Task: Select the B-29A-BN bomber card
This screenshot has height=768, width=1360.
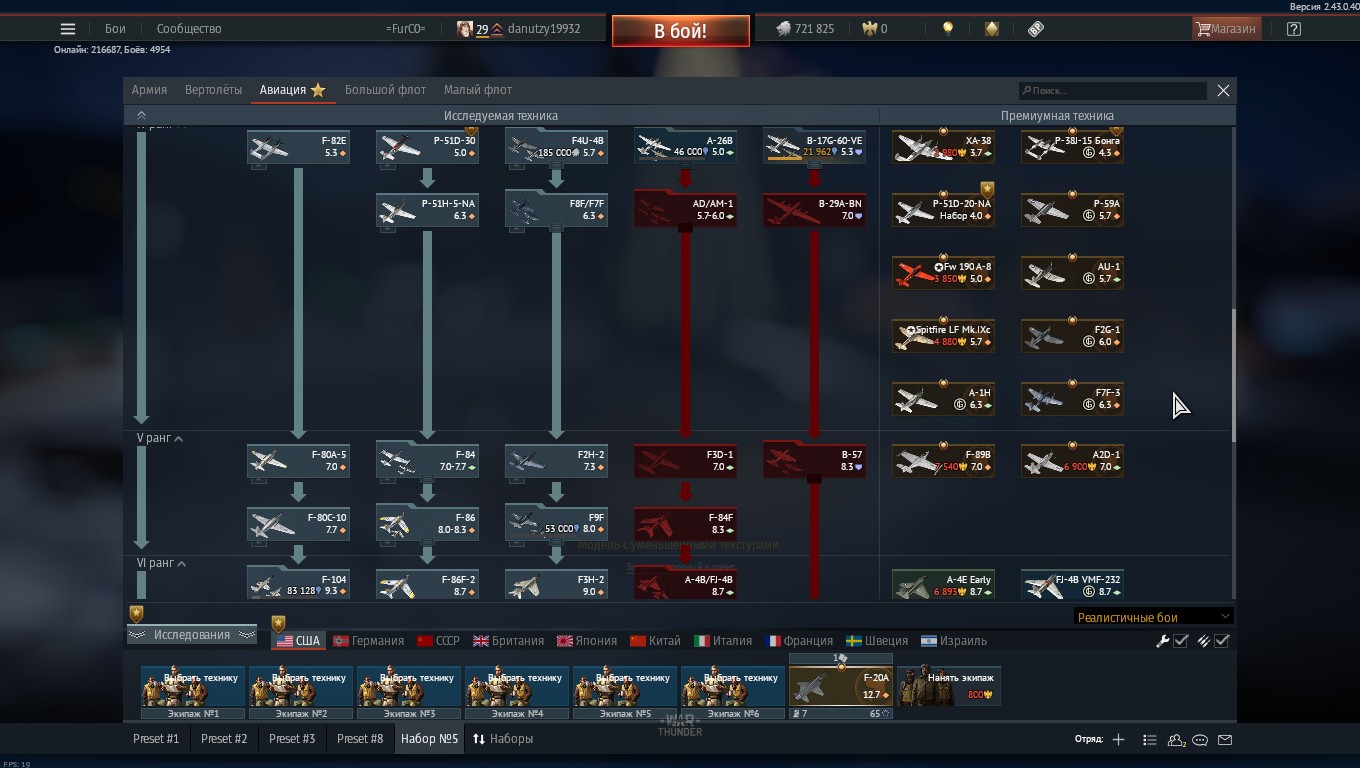Action: click(814, 210)
